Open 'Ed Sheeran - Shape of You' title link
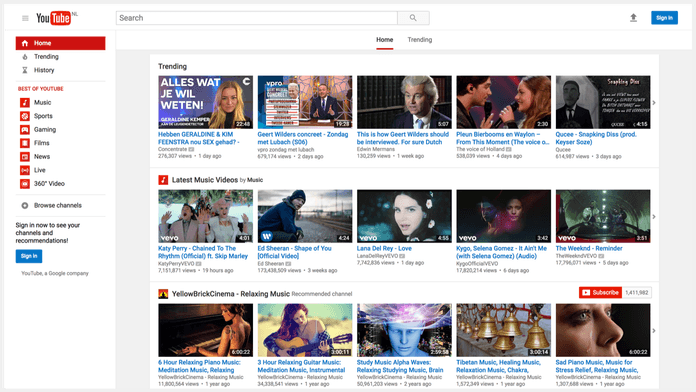 coord(294,252)
